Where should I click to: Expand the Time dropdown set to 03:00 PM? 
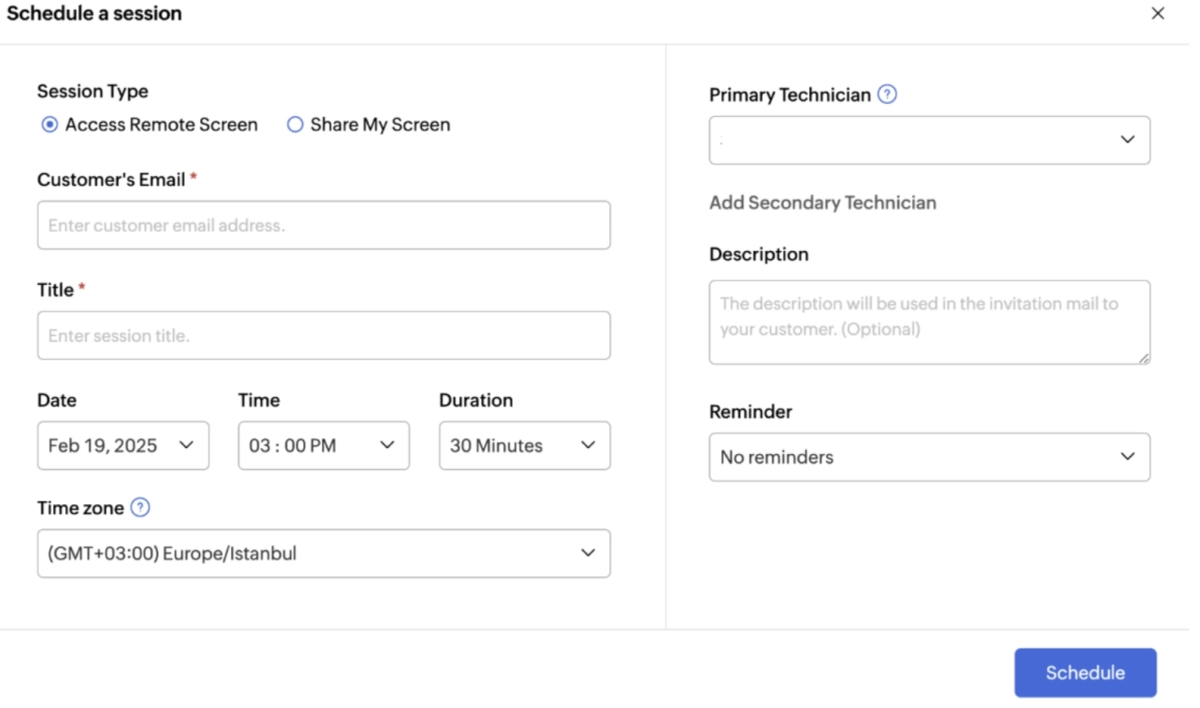point(322,445)
